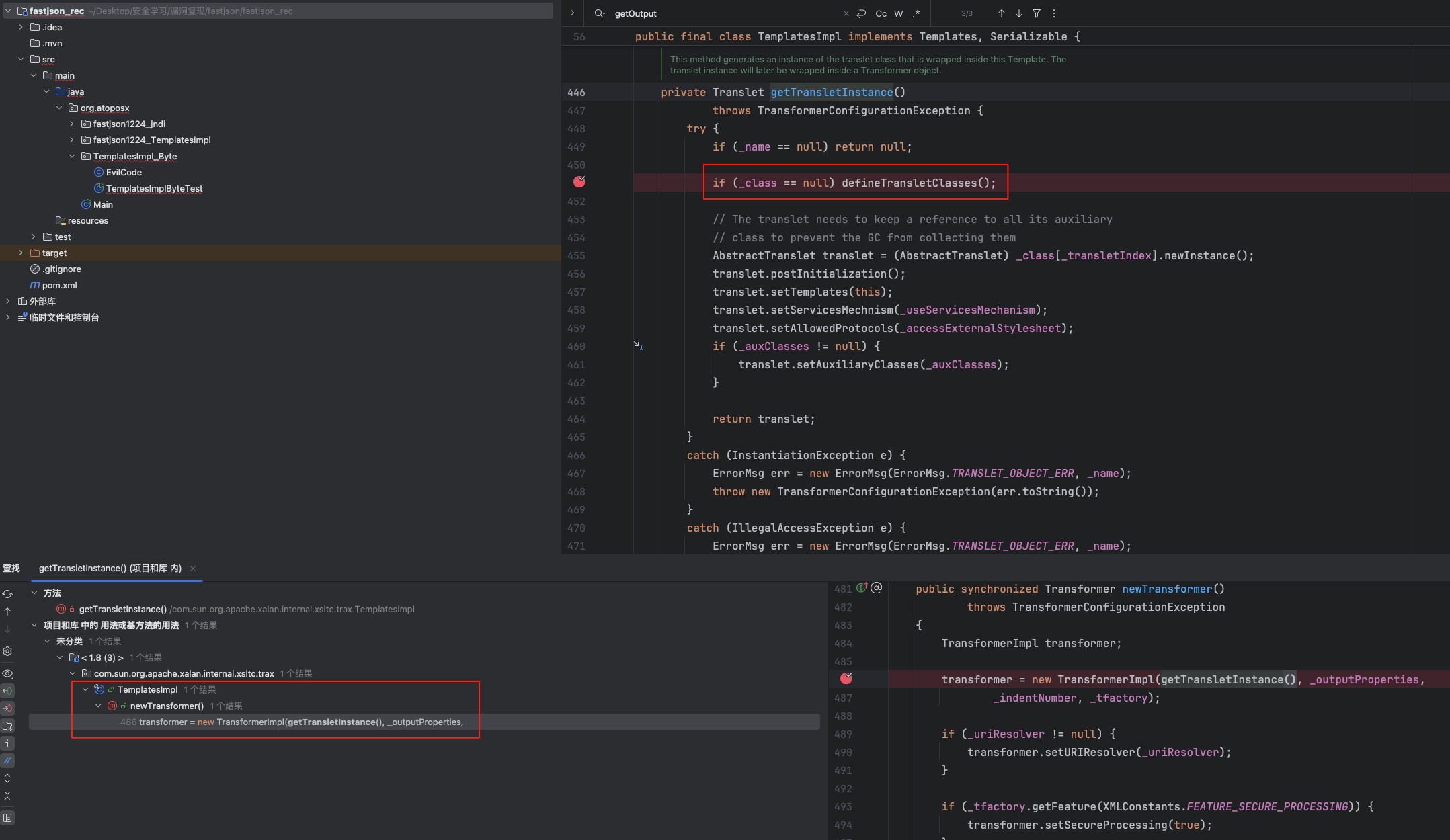Open find usages settings gear
The height and width of the screenshot is (840, 1450).
pyautogui.click(x=7, y=651)
